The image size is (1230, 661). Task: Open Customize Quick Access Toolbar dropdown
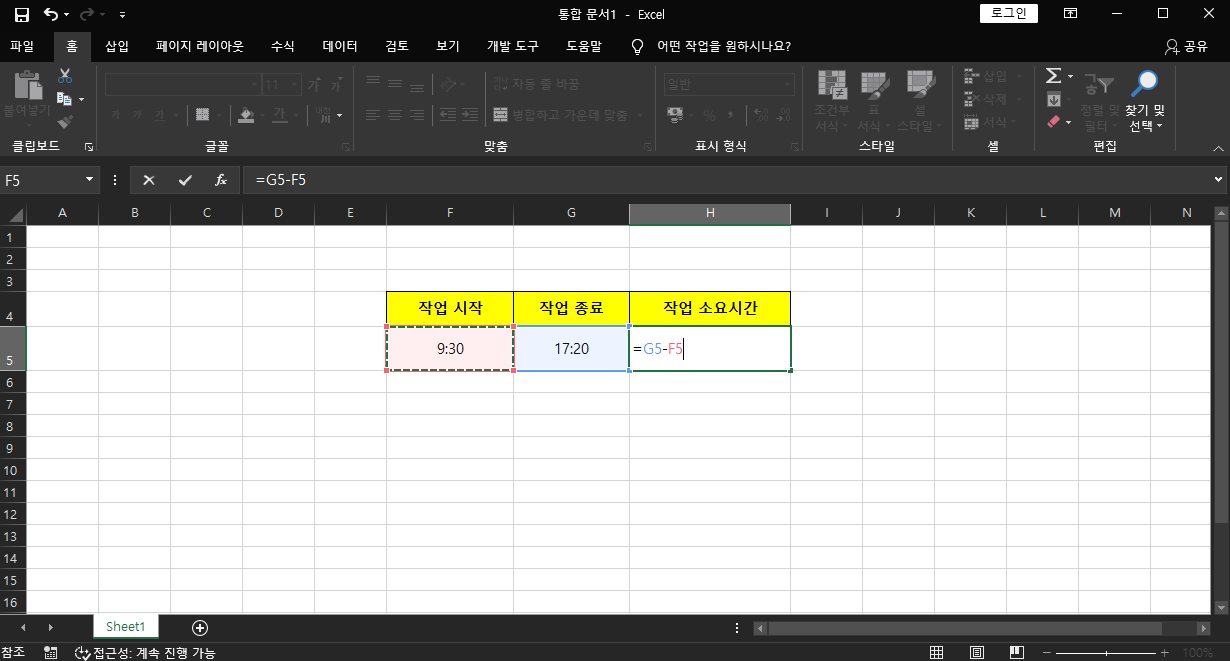(122, 14)
